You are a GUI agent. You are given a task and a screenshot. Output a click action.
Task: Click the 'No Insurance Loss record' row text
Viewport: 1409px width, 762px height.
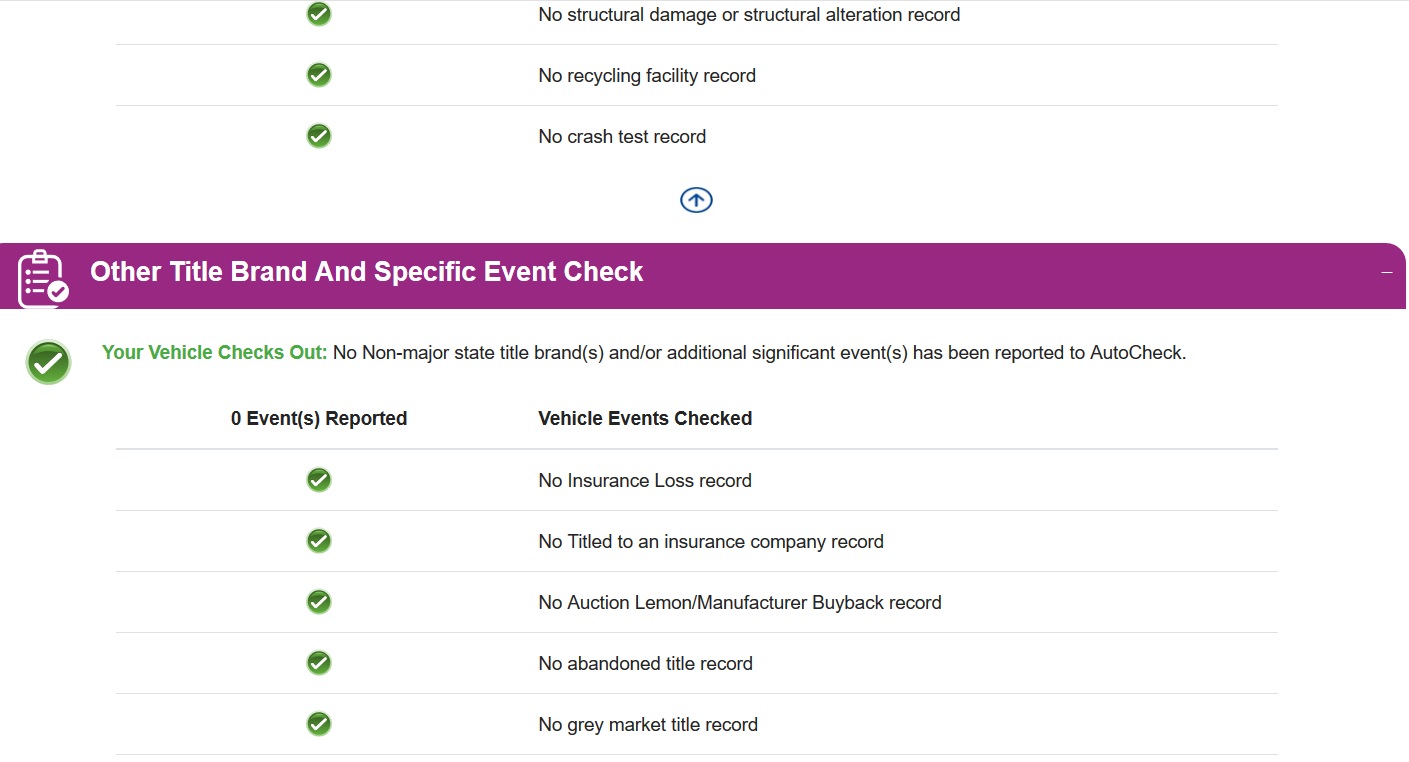pos(645,481)
